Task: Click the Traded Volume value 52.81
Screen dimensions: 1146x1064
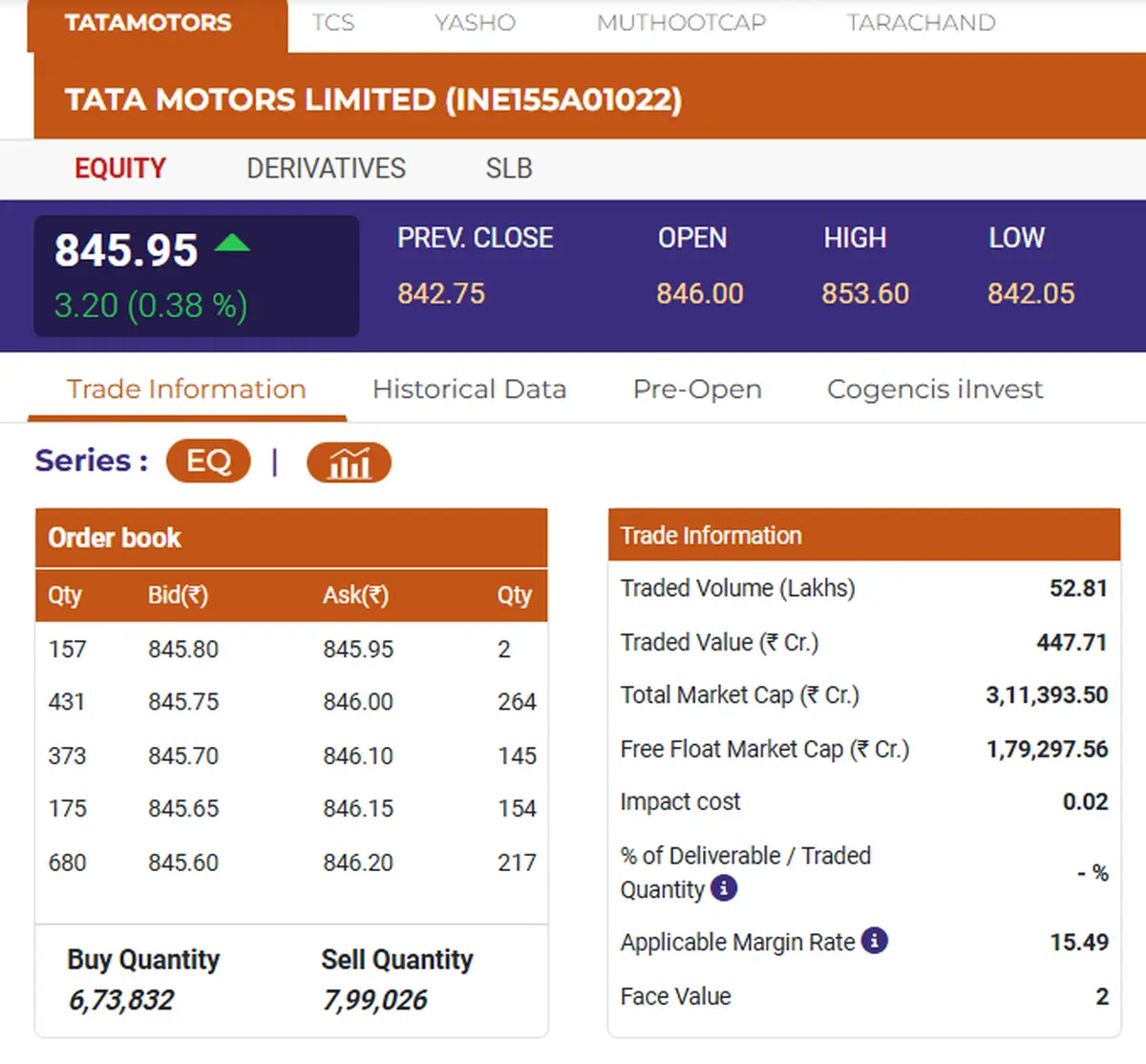Action: 1079,588
